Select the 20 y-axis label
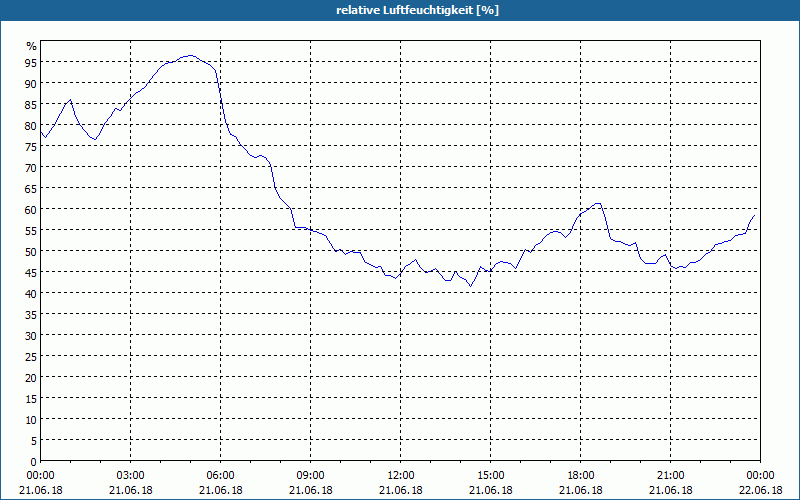 [31, 378]
